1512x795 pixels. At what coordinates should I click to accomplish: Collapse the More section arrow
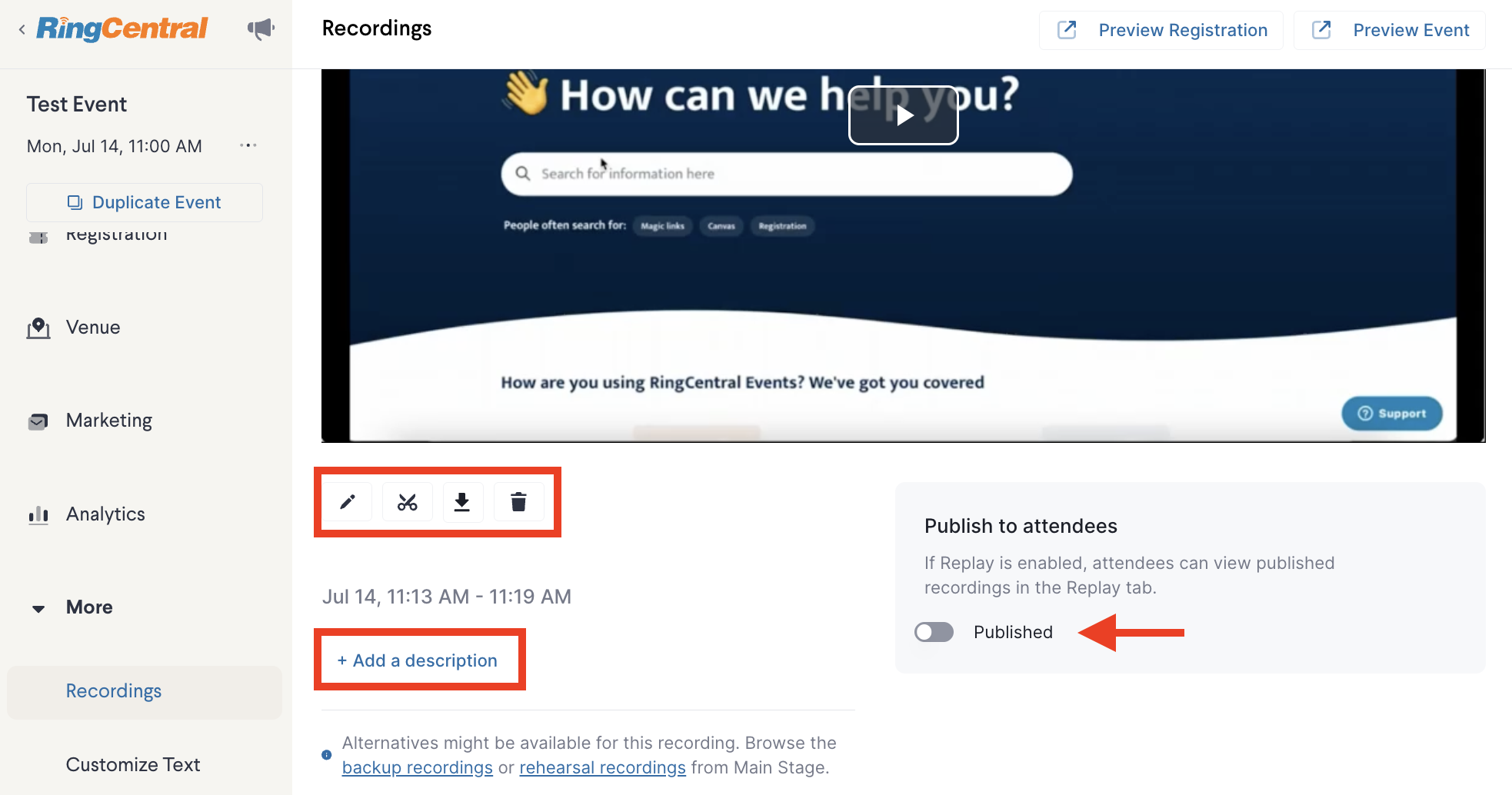(38, 608)
